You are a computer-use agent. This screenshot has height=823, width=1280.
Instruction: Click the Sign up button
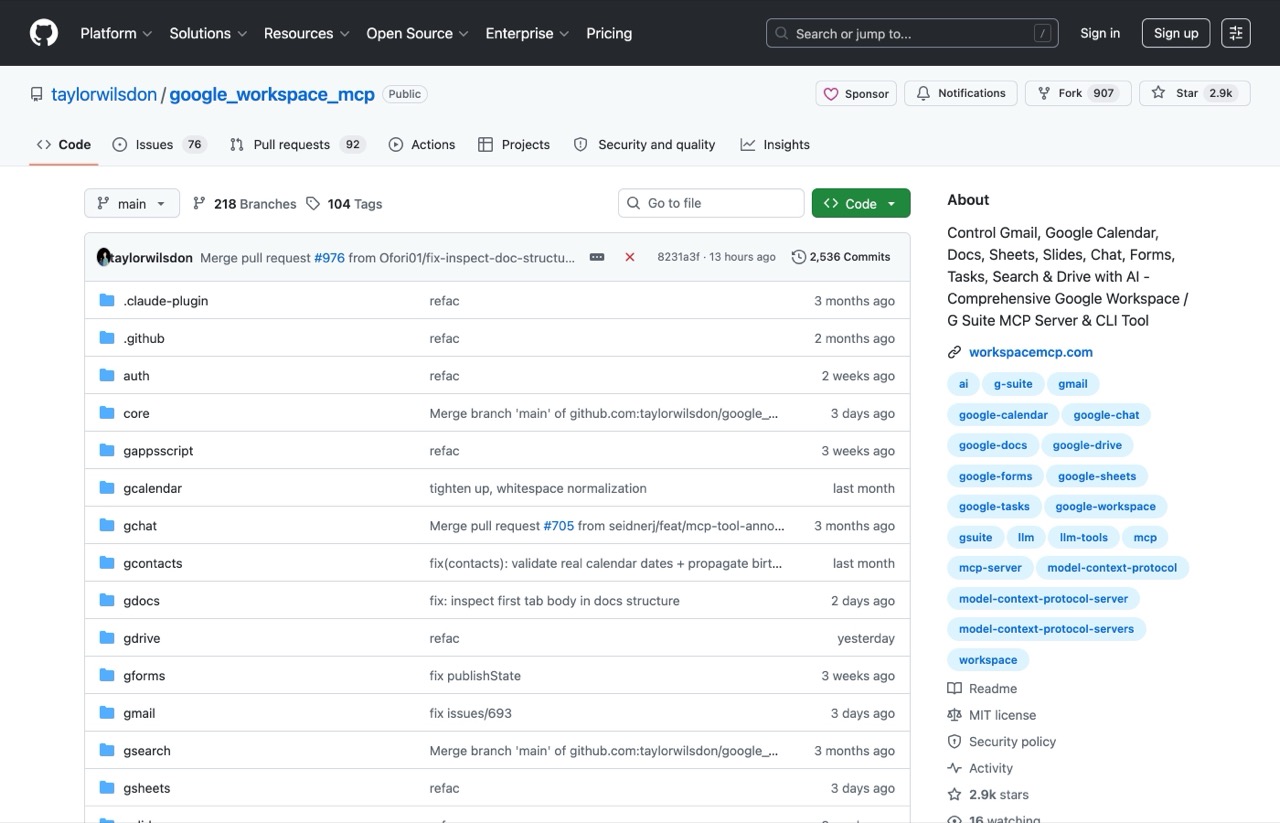point(1176,33)
